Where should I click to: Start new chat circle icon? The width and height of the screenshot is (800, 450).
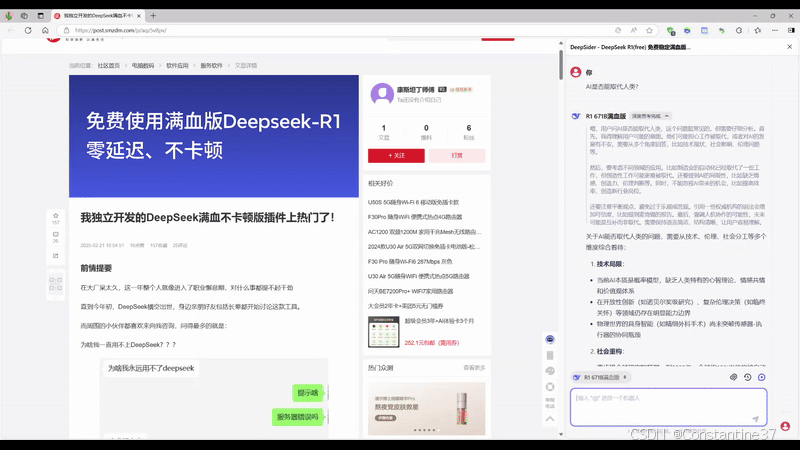pyautogui.click(x=762, y=377)
